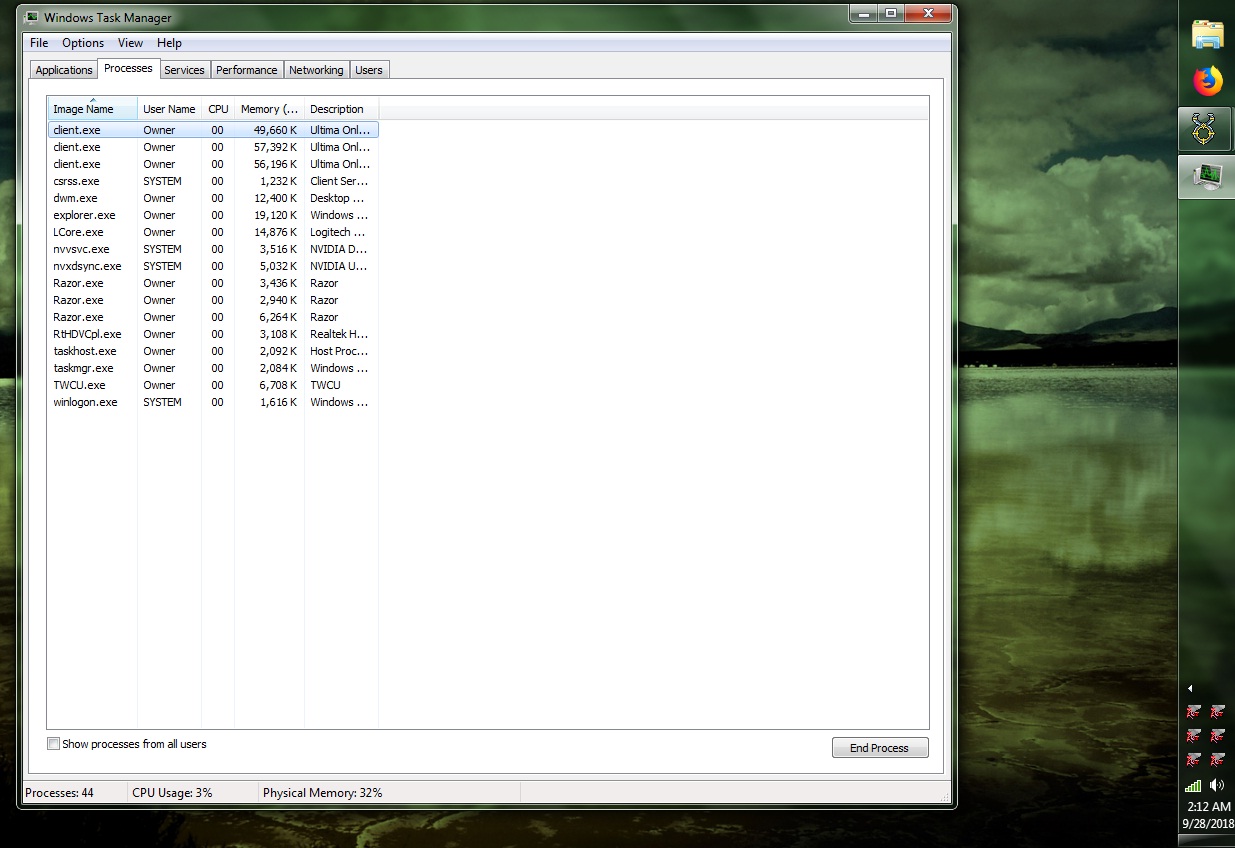Select the dwm.exe process row
The width and height of the screenshot is (1235, 848).
(213, 198)
